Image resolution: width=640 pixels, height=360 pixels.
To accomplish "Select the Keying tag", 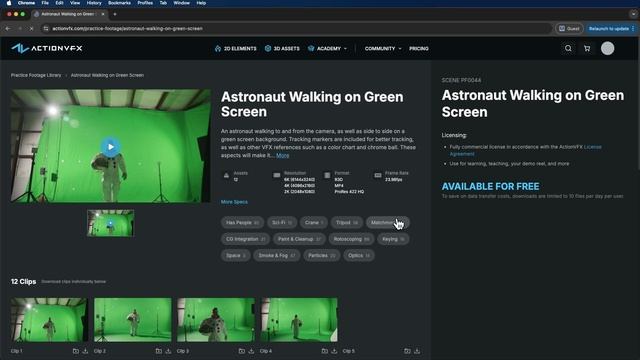I will [x=393, y=239].
